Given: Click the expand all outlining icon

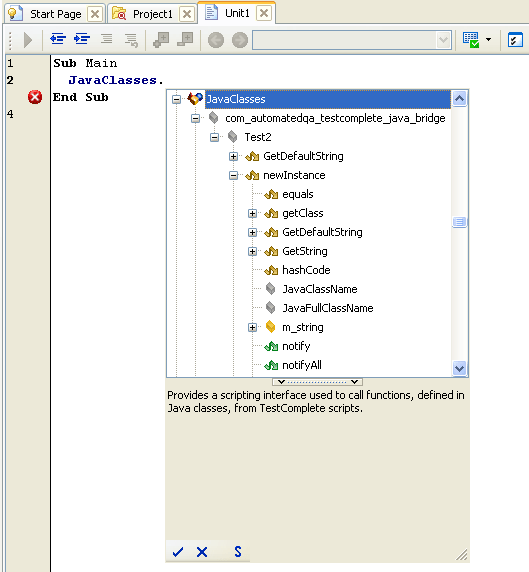Looking at the screenshot, I should point(161,39).
